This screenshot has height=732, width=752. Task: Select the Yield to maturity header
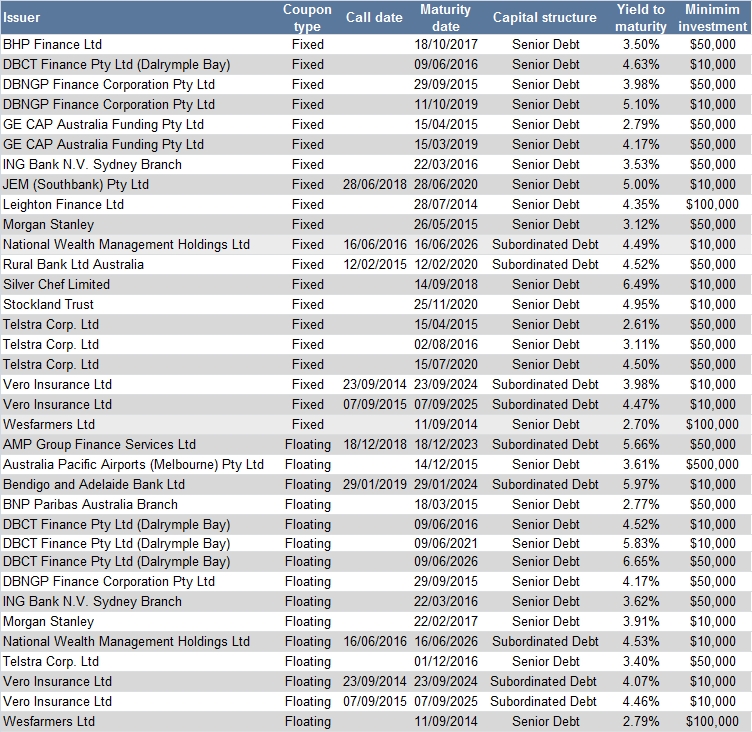pos(640,17)
